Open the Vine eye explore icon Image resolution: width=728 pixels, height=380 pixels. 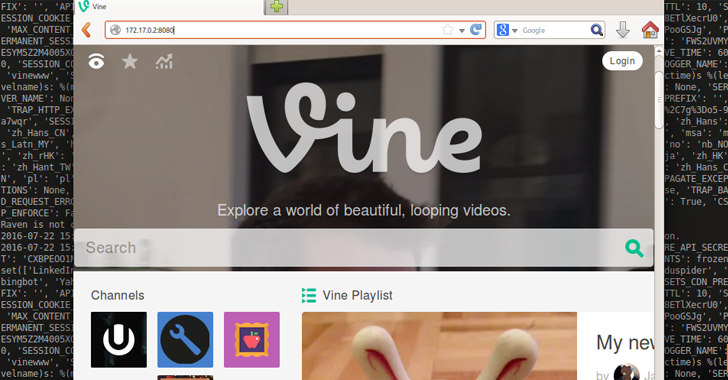tap(96, 61)
